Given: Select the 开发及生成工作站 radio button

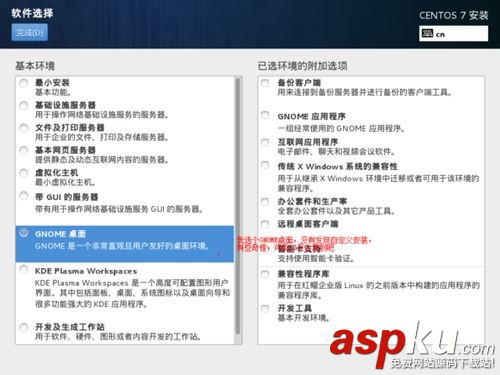Looking at the screenshot, I should tap(24, 327).
